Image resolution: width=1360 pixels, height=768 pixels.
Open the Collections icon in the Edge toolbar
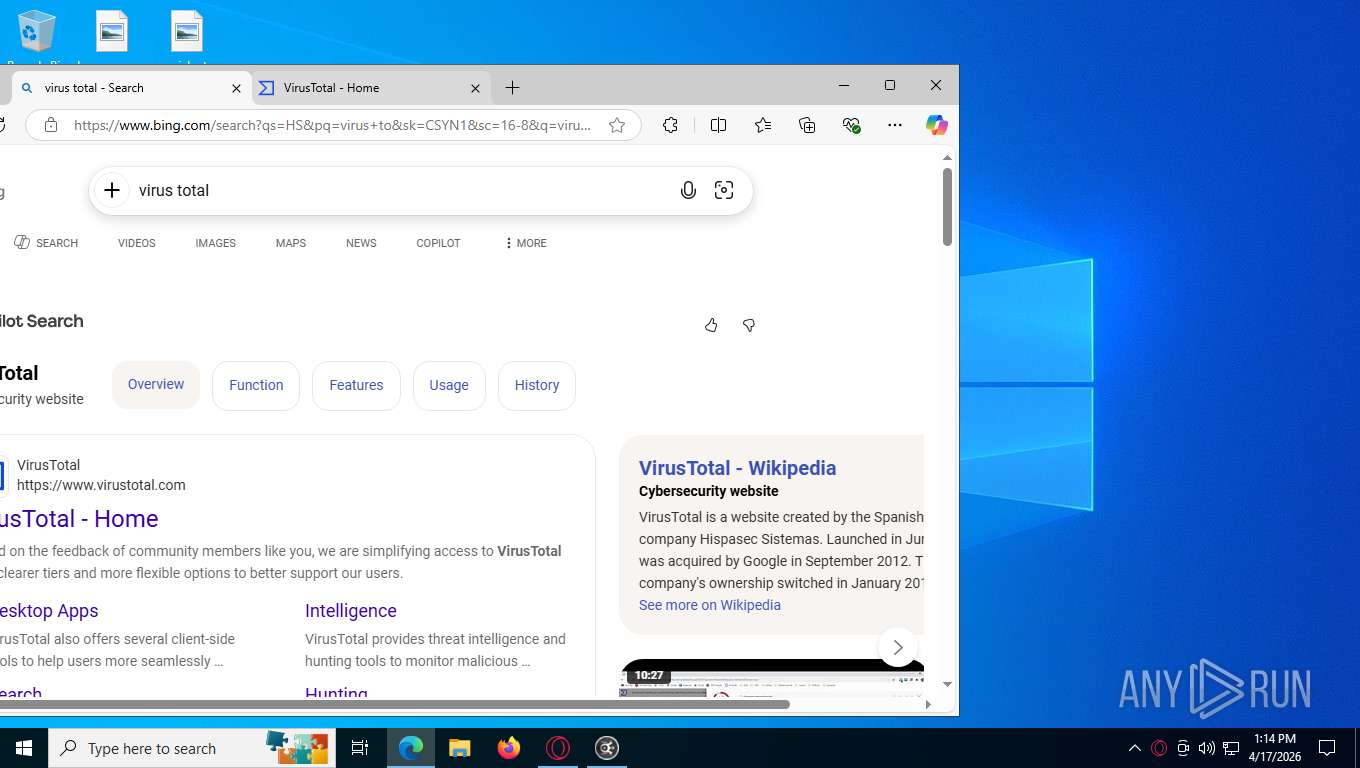pos(807,125)
